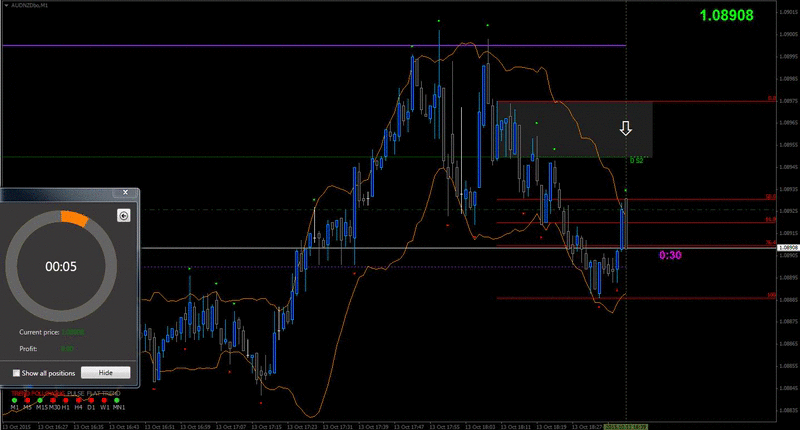Click the 1.08945 price axis label
The height and width of the screenshot is (430, 800).
click(x=788, y=167)
